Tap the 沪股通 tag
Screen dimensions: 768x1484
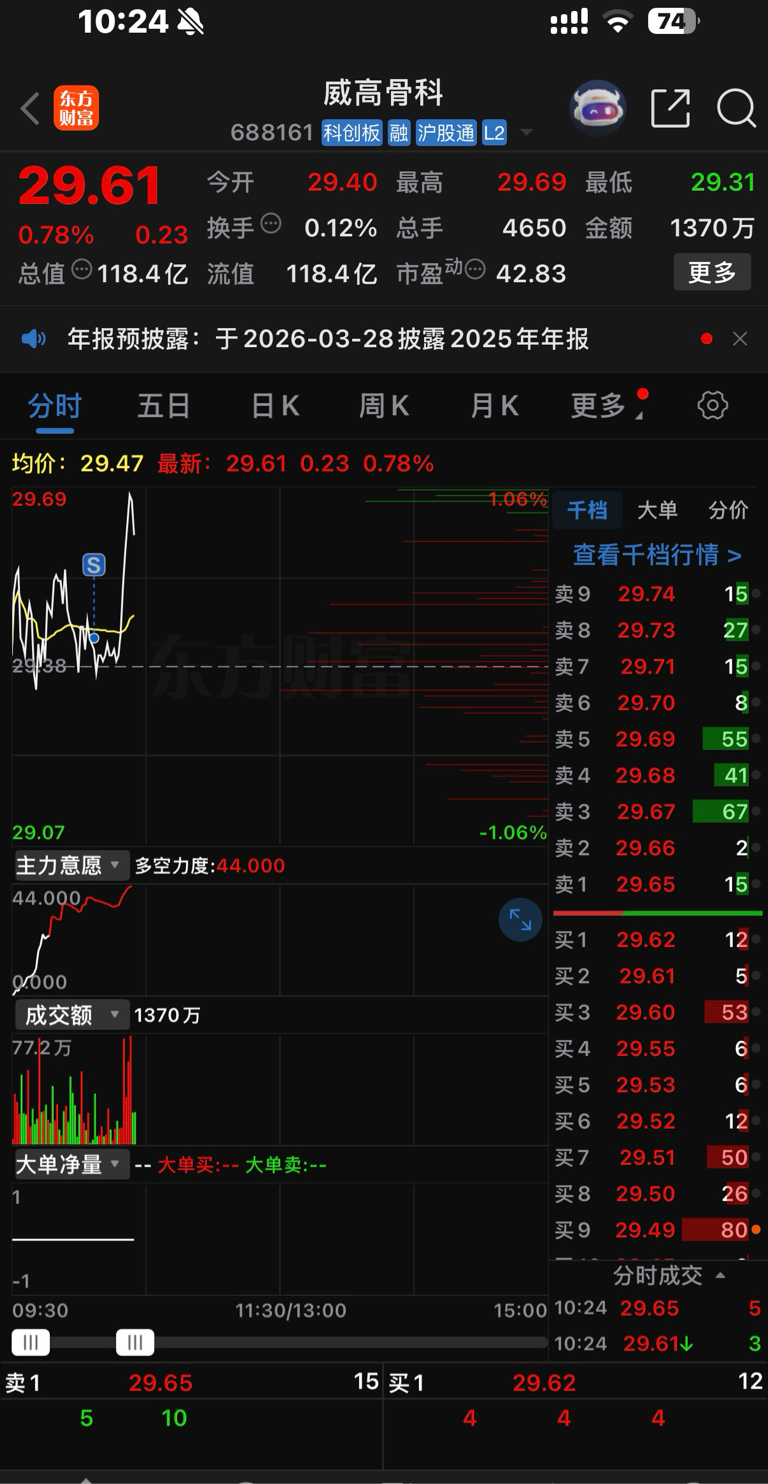pyautogui.click(x=446, y=132)
